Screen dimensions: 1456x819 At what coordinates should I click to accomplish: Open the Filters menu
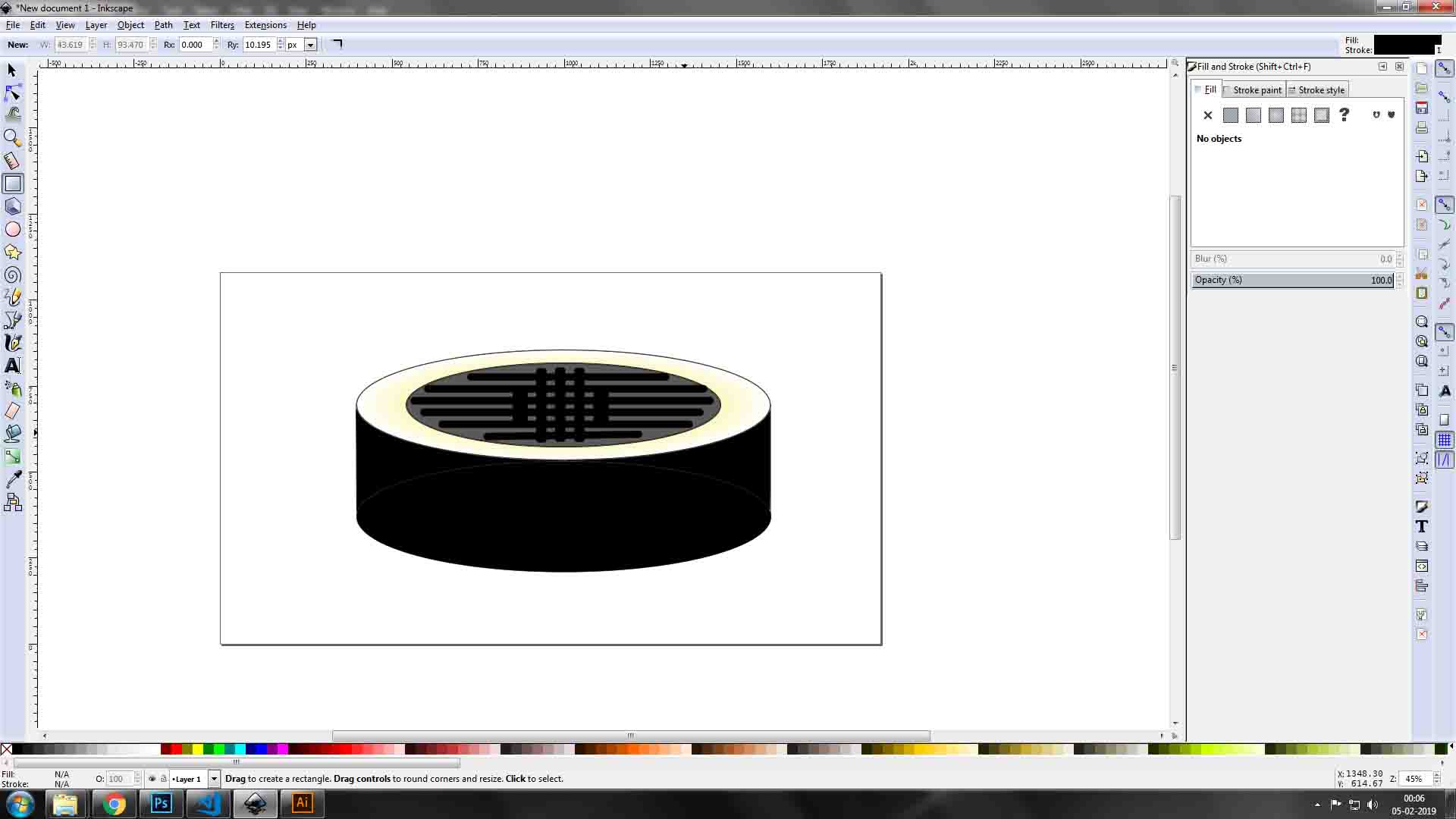pyautogui.click(x=221, y=25)
